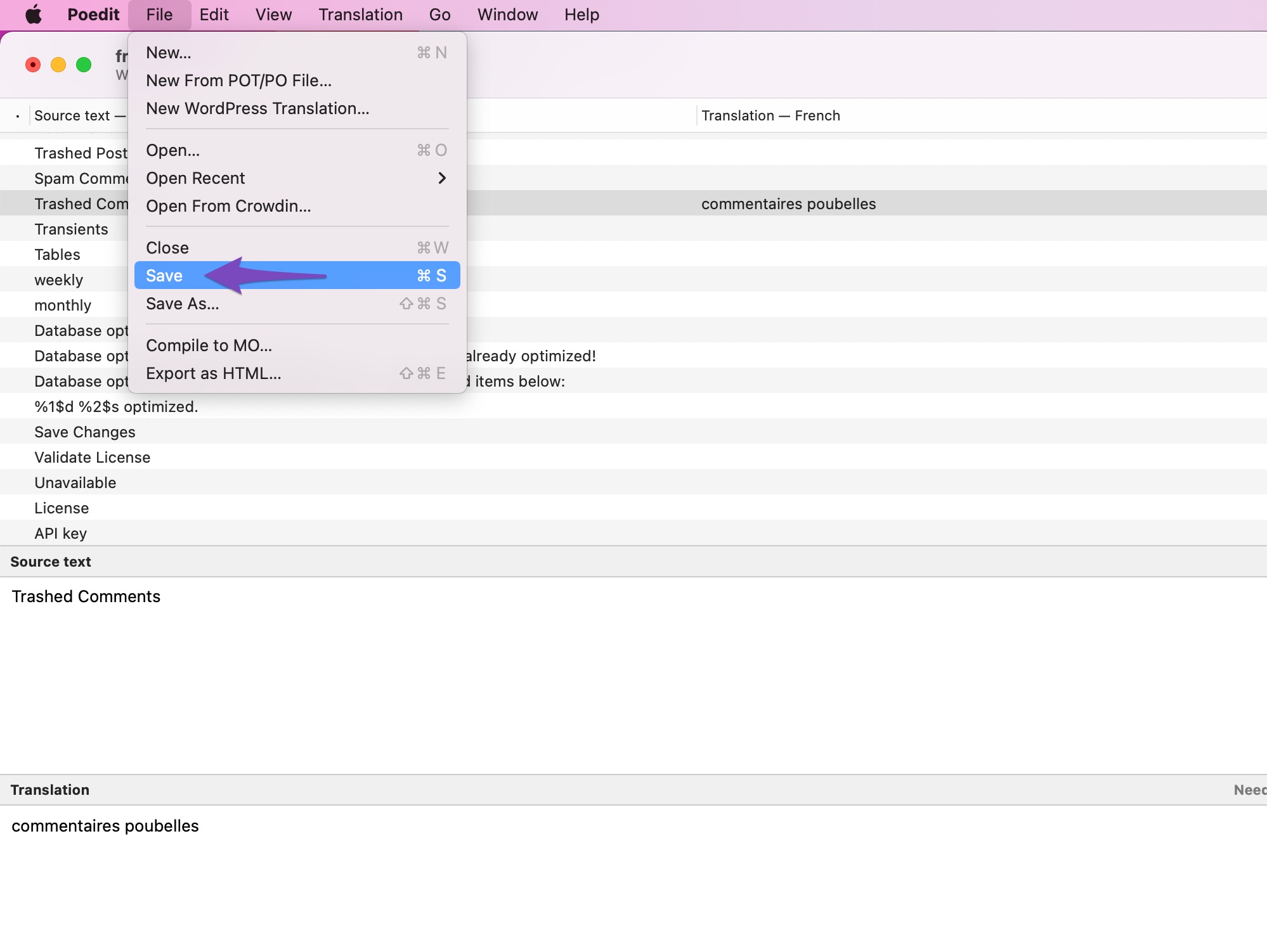Select API key translation row
Image resolution: width=1267 pixels, height=952 pixels.
(634, 532)
